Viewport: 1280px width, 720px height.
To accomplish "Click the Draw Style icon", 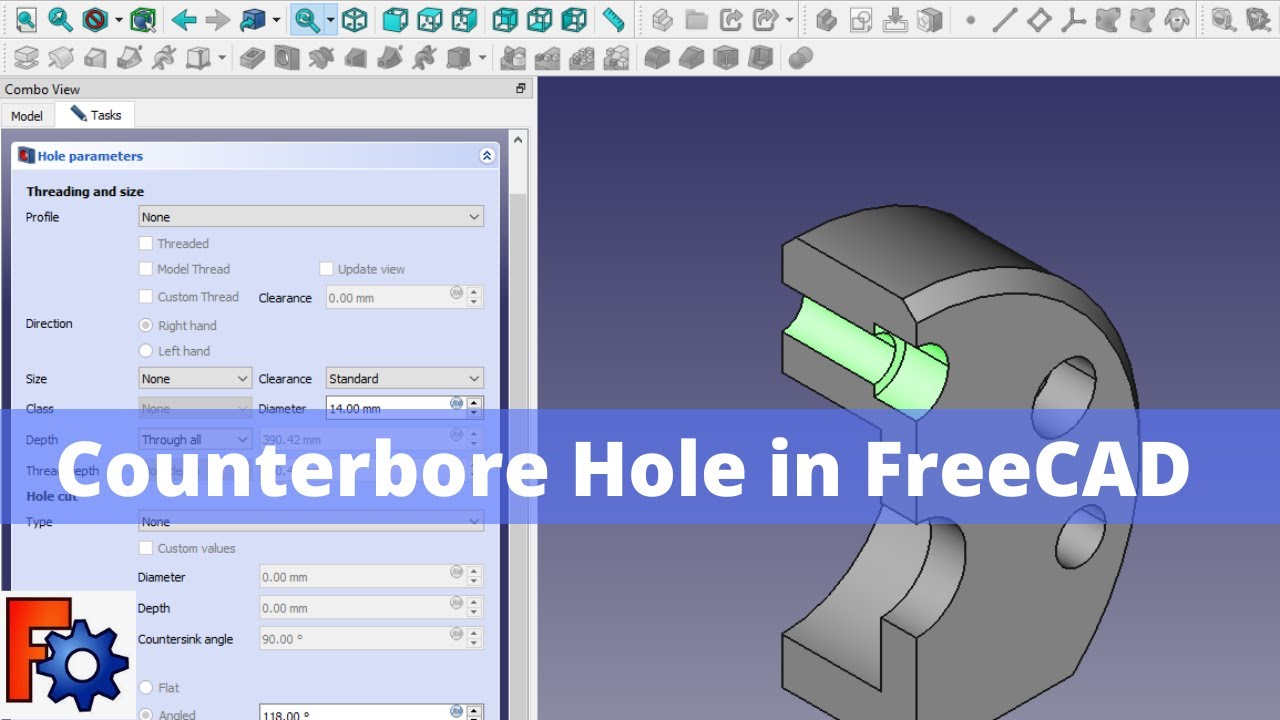I will pos(95,19).
